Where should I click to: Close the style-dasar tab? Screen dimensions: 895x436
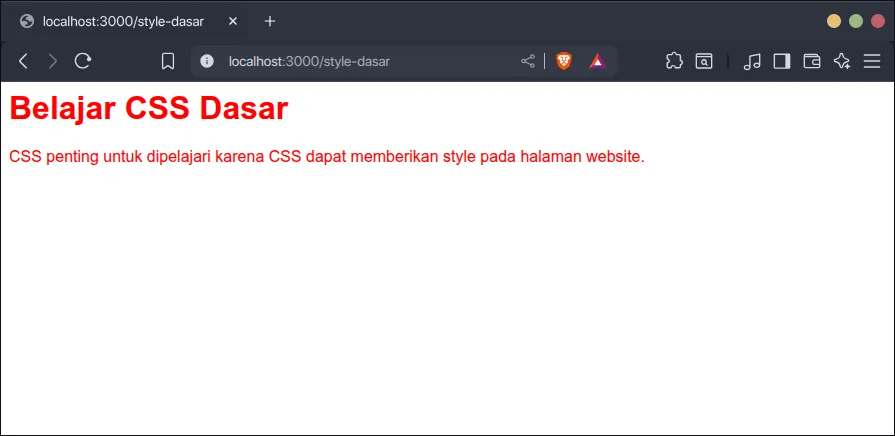[x=232, y=21]
